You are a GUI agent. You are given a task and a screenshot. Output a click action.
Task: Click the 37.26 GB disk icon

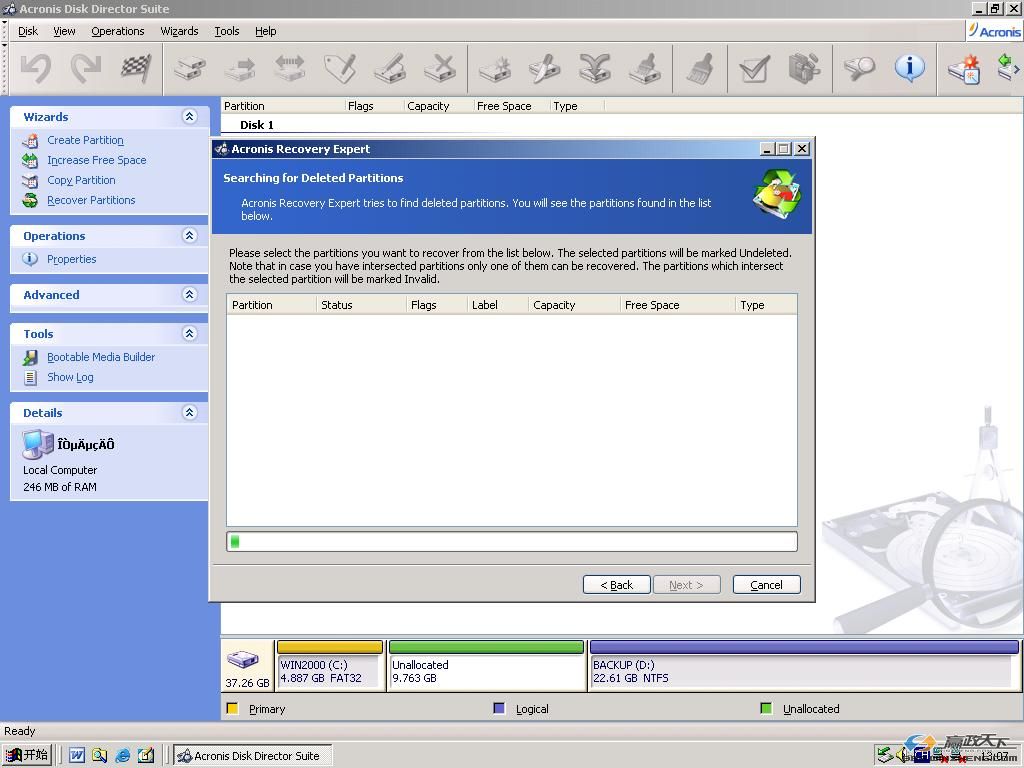click(243, 659)
